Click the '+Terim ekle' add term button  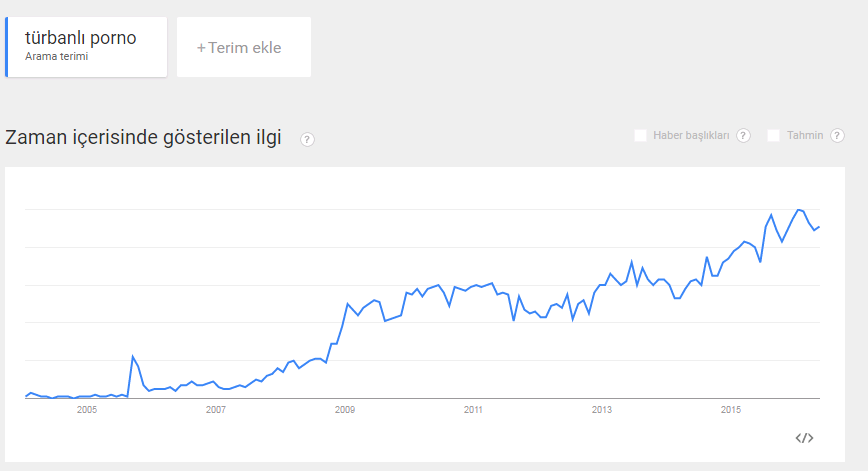tap(243, 47)
